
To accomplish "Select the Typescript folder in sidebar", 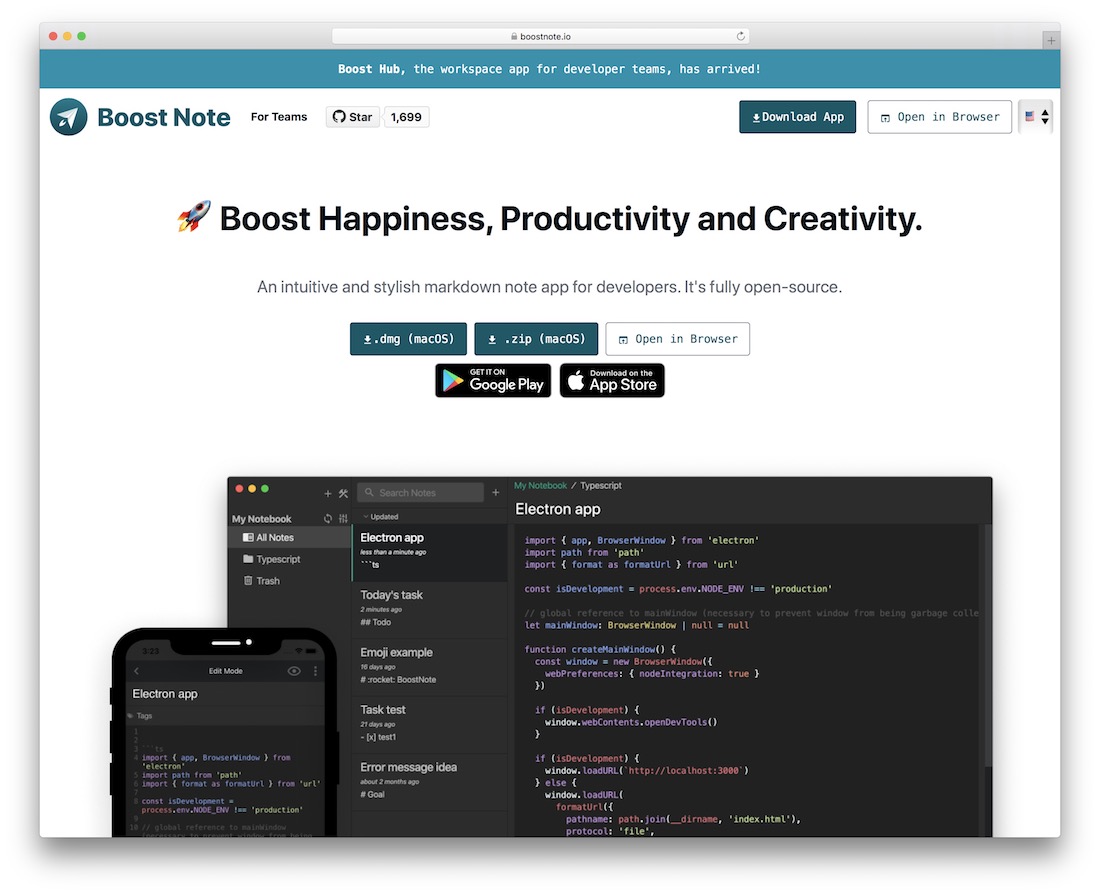I will pyautogui.click(x=290, y=559).
